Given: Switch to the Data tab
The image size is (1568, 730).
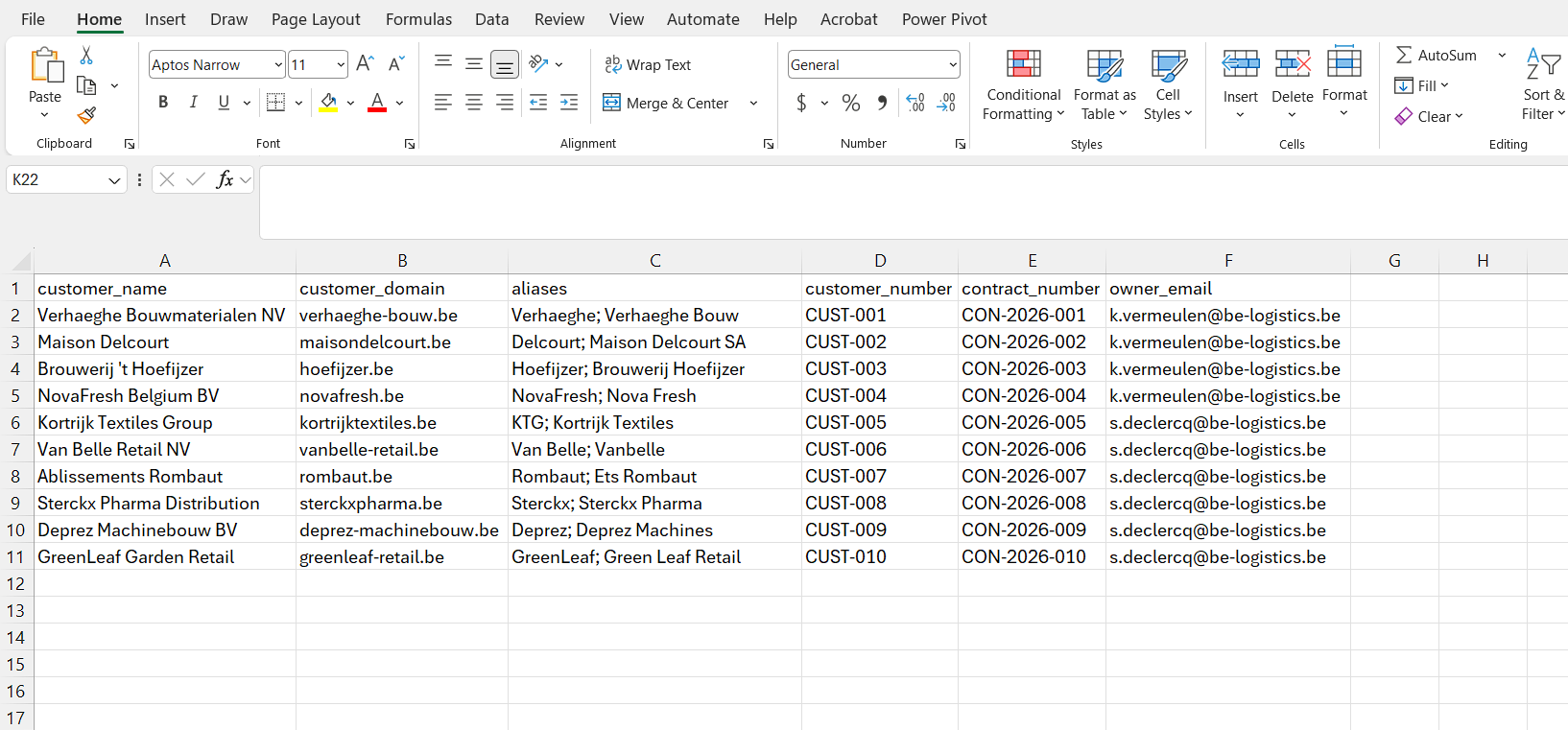Looking at the screenshot, I should [491, 19].
